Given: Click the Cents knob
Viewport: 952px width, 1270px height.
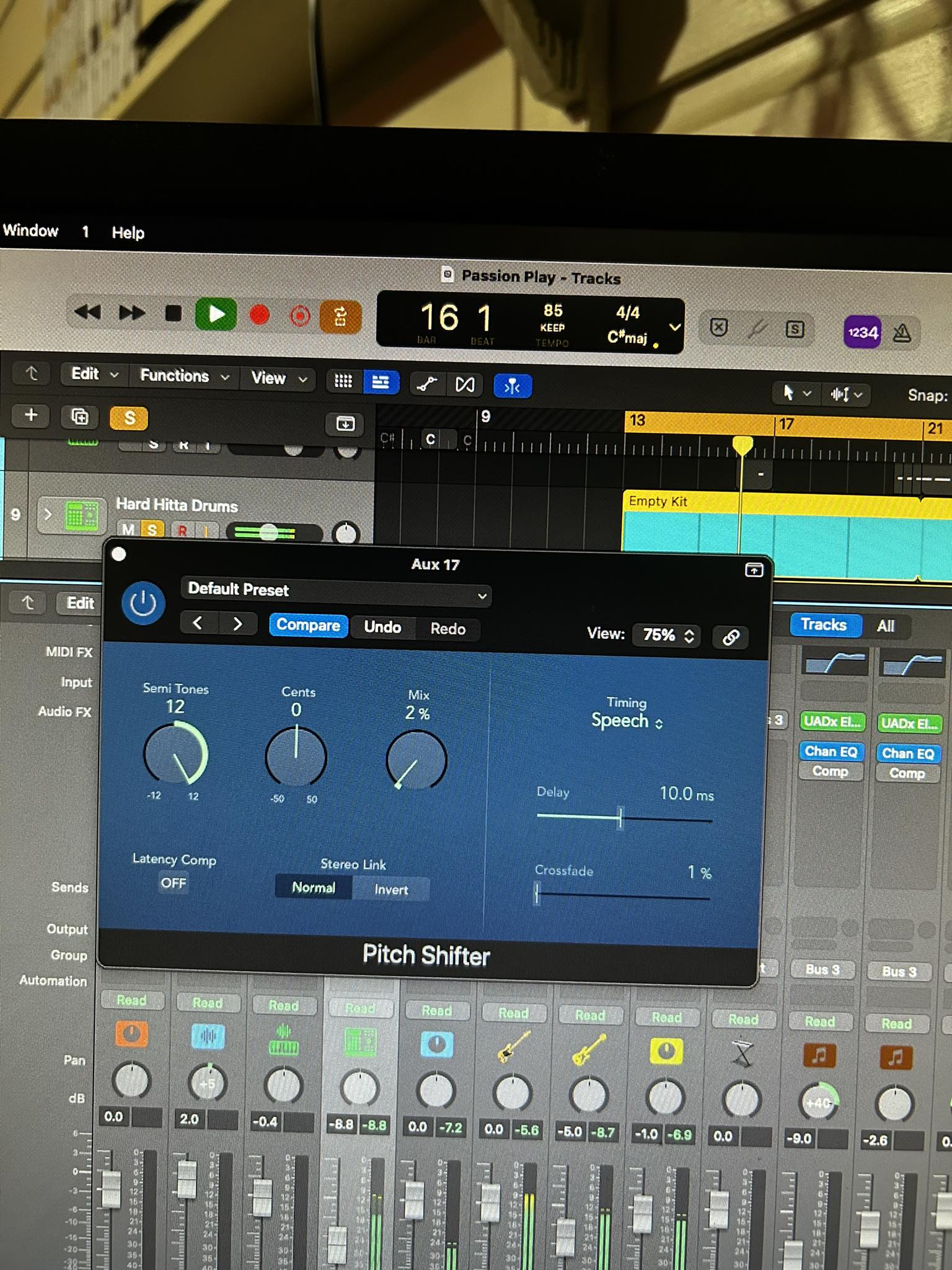Looking at the screenshot, I should click(x=296, y=757).
